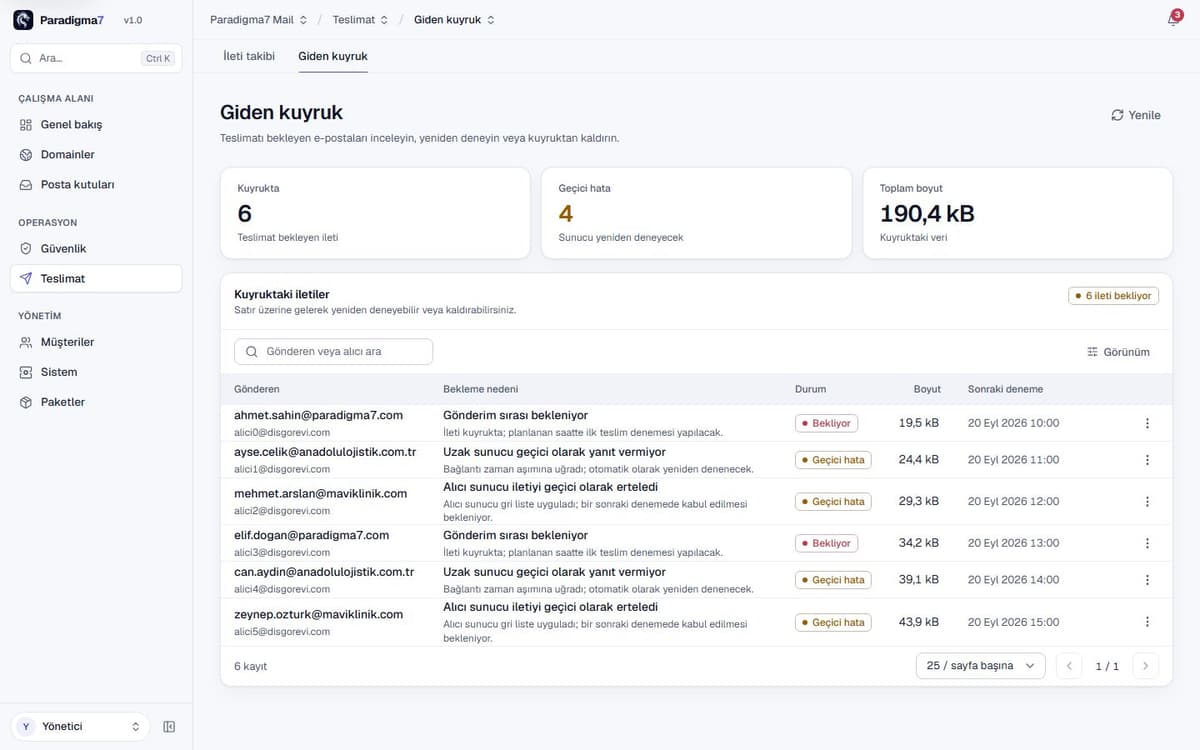This screenshot has width=1200, height=750.
Task: Click size value 43,9 kB
Action: (x=919, y=622)
